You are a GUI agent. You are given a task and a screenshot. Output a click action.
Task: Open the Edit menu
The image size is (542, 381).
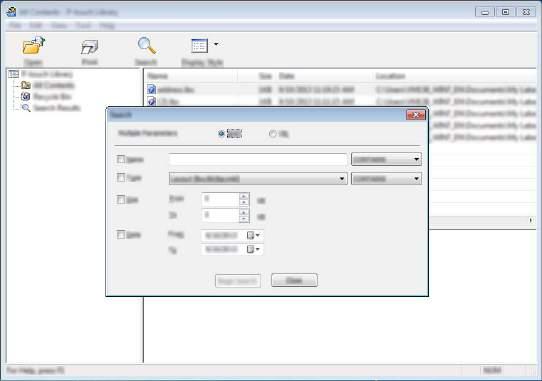36,26
